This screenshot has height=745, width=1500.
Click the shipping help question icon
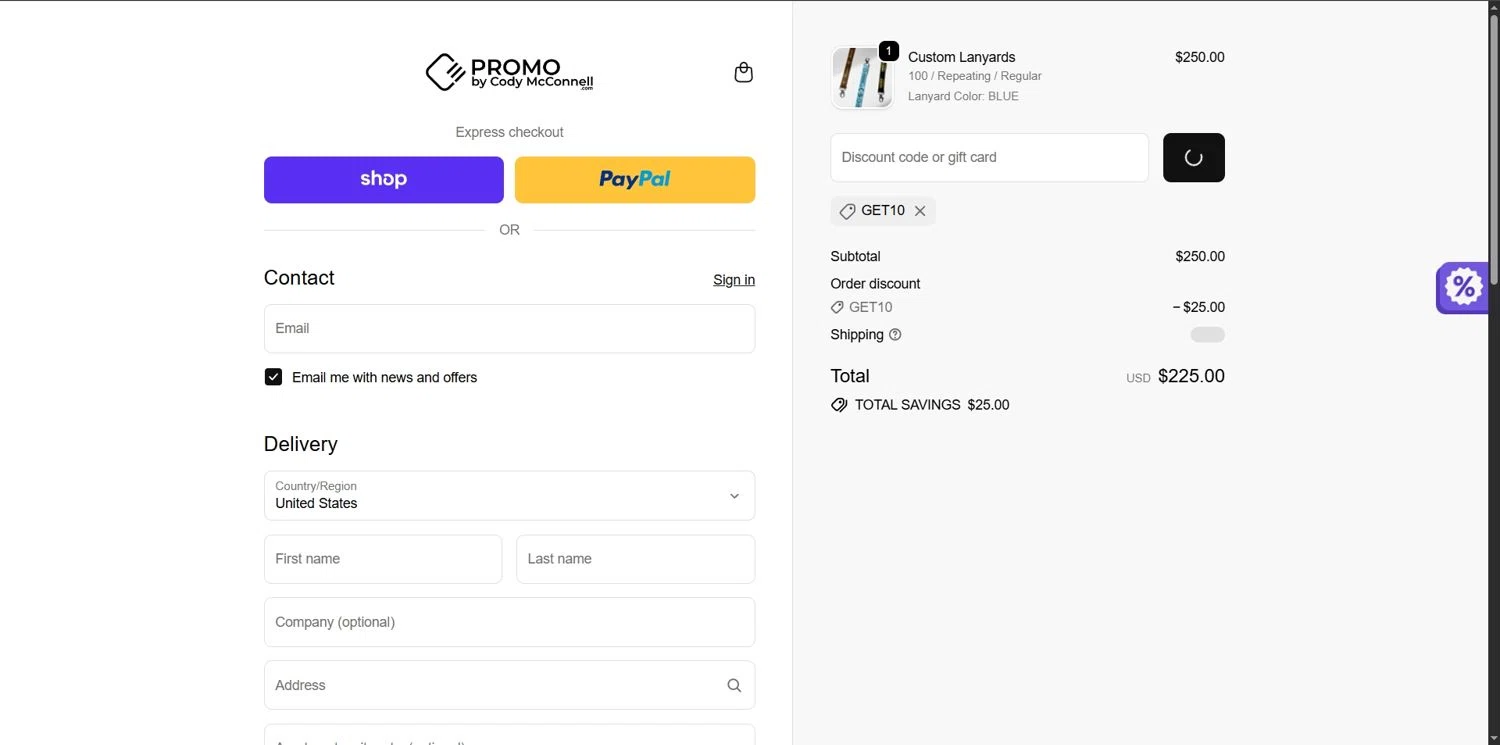coord(895,335)
